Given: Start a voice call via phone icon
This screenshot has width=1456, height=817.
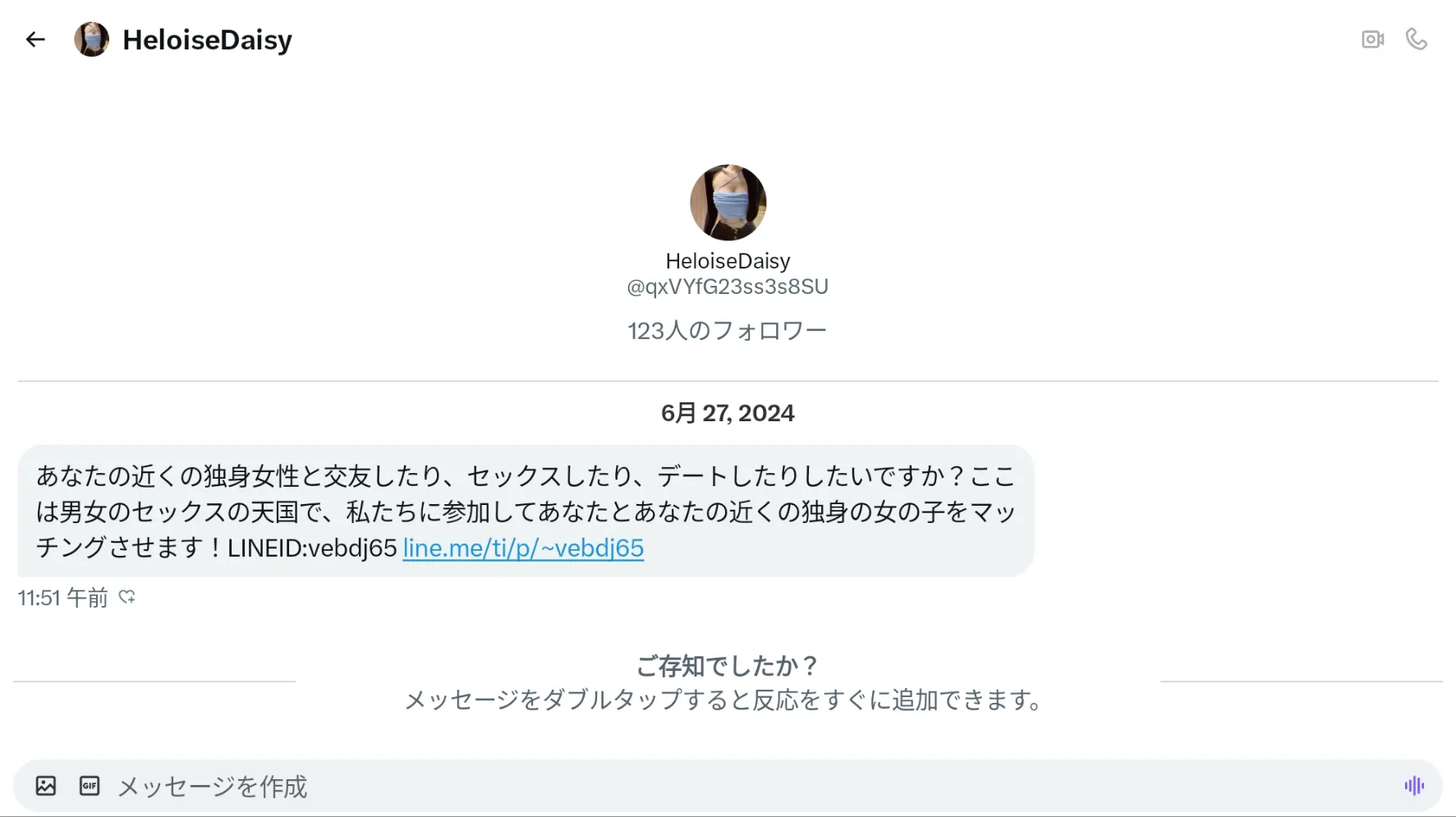Looking at the screenshot, I should tap(1417, 39).
